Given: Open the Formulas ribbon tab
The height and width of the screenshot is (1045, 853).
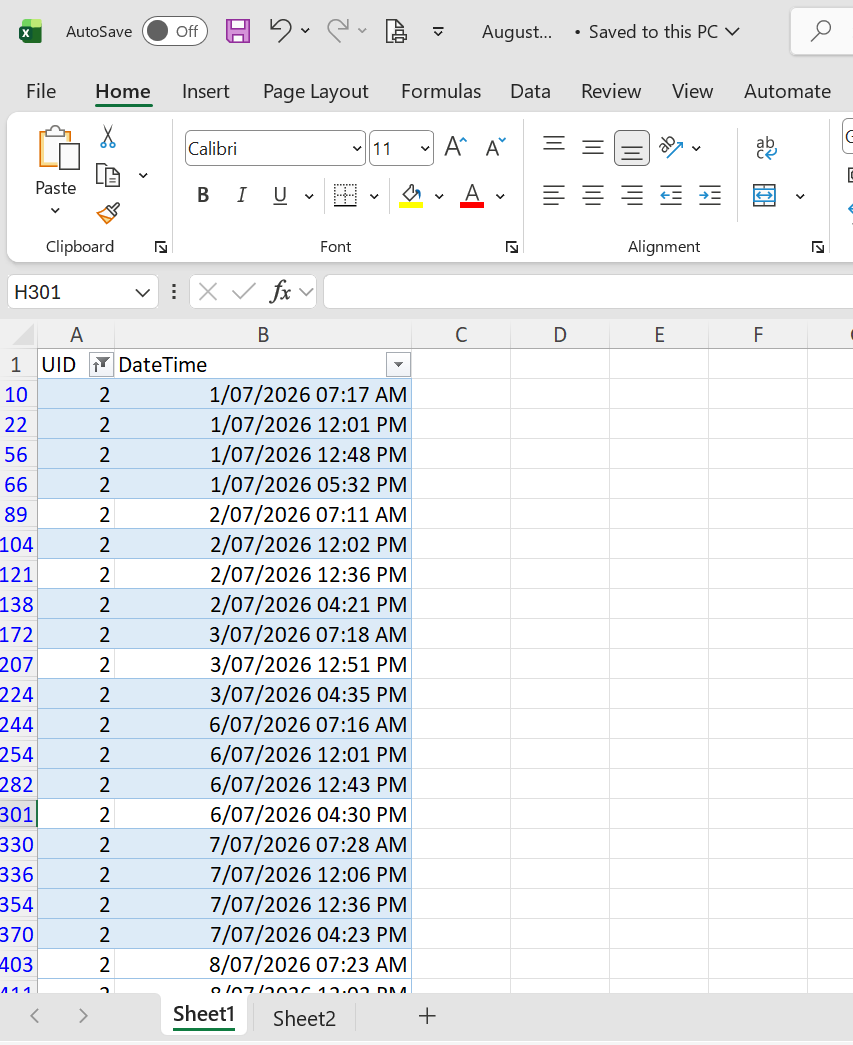Looking at the screenshot, I should 440,91.
